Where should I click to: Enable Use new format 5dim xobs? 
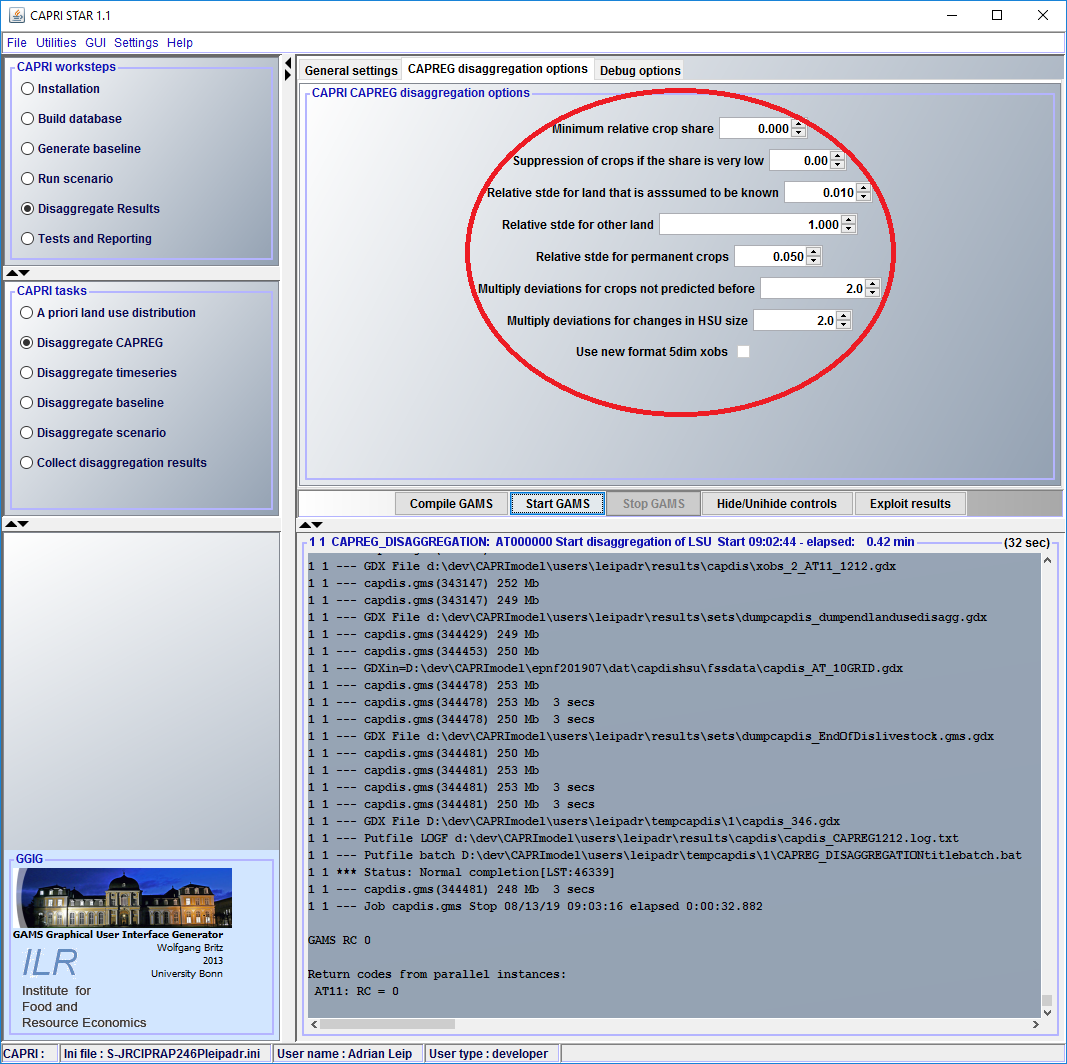[x=743, y=352]
